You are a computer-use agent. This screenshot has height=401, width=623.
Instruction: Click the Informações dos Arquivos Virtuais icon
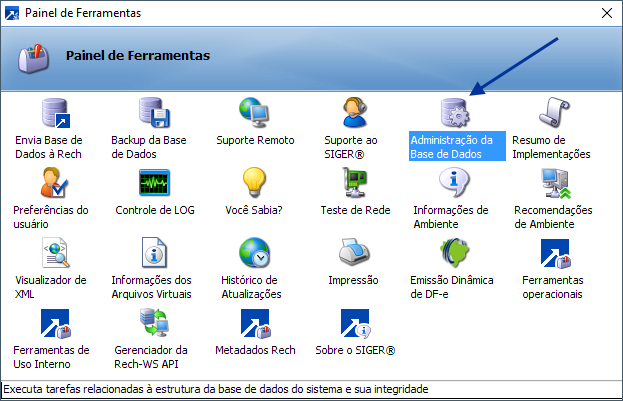tap(155, 253)
